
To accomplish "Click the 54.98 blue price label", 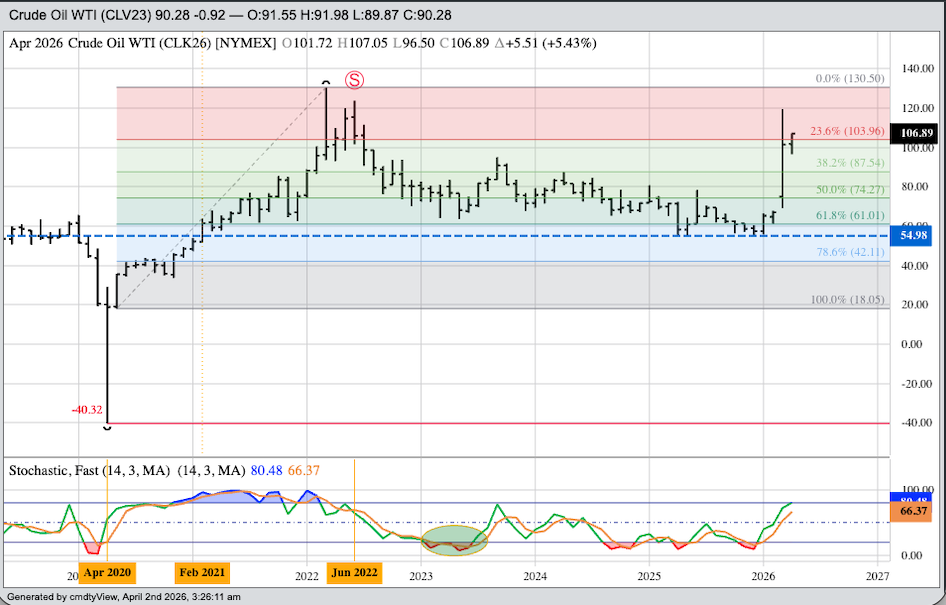I will click(x=913, y=235).
